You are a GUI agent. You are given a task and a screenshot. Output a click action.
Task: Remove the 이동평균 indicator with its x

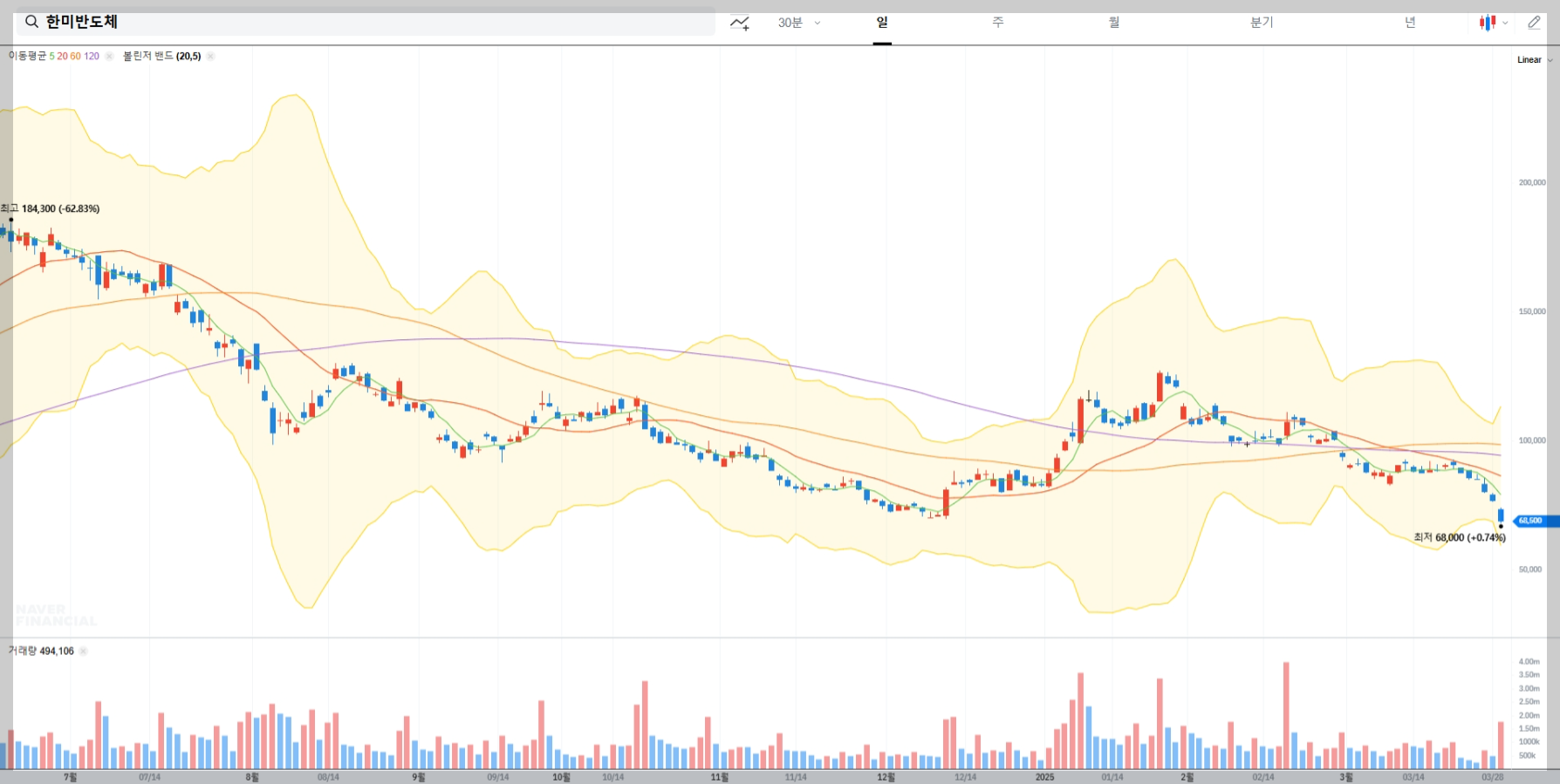pyautogui.click(x=109, y=56)
